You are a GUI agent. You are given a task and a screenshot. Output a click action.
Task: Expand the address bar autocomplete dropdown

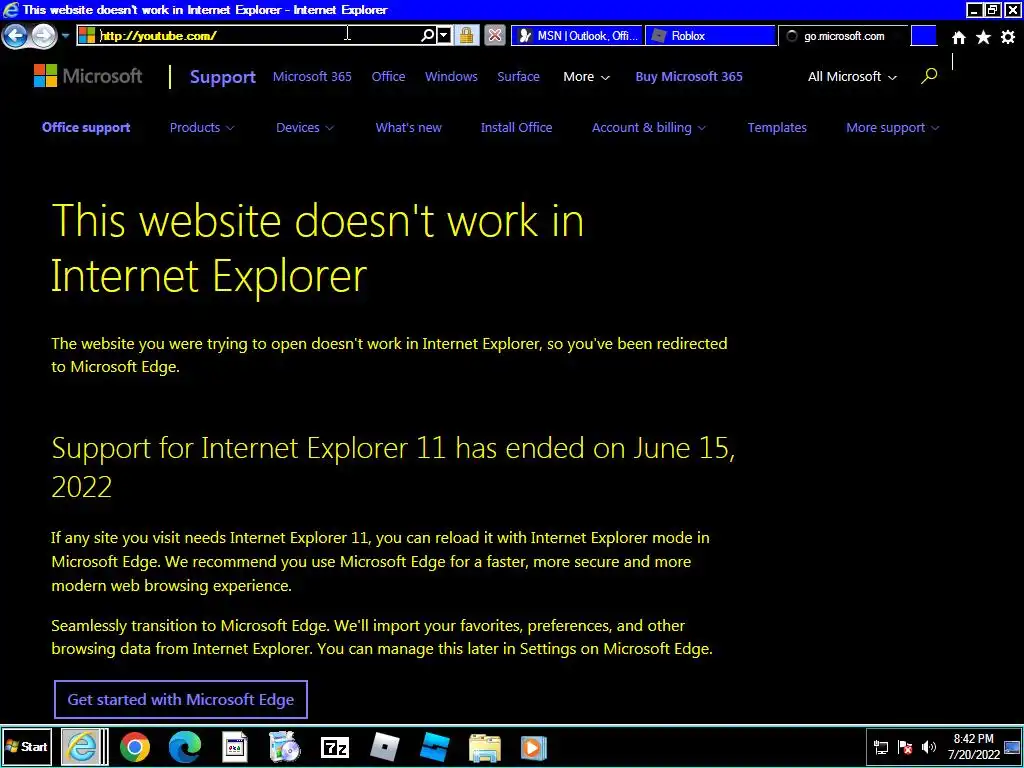[x=444, y=35]
